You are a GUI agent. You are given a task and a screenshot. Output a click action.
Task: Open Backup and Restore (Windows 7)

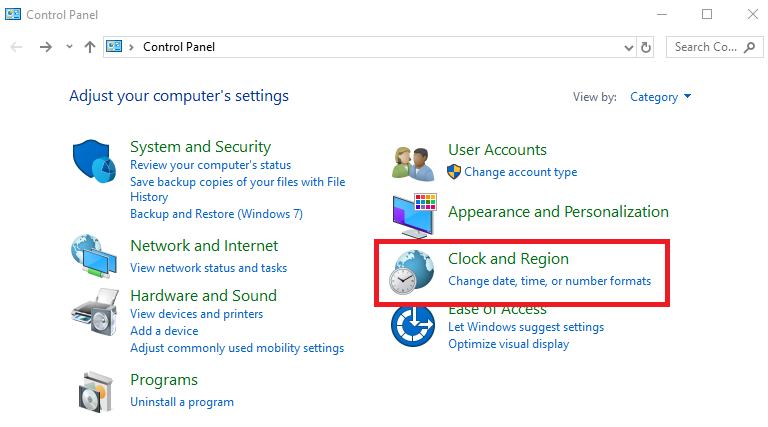pos(216,214)
